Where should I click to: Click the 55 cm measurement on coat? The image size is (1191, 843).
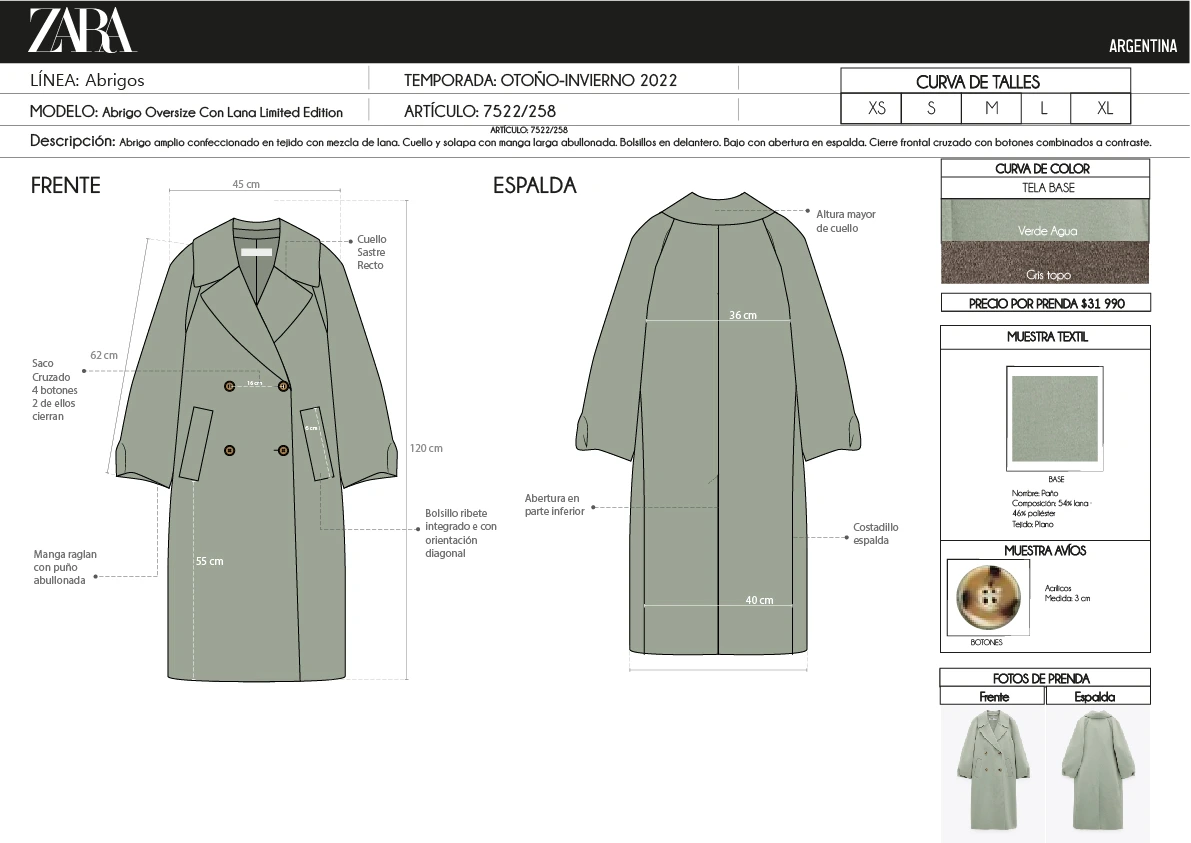(210, 561)
